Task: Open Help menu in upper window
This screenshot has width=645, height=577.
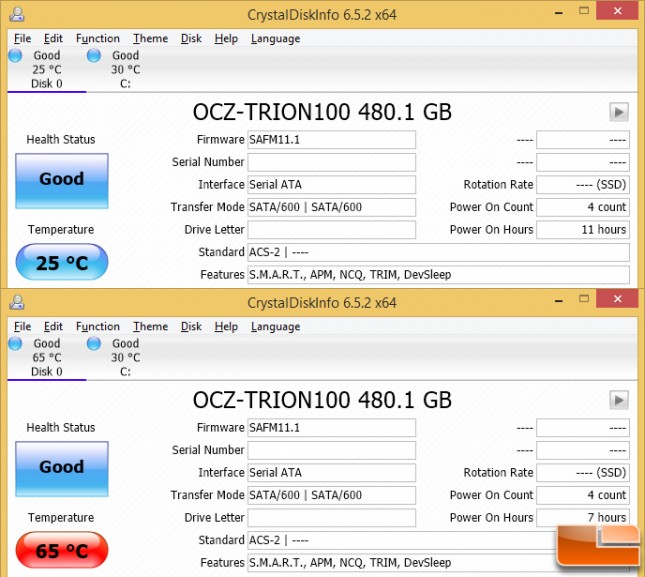Action: coord(226,39)
